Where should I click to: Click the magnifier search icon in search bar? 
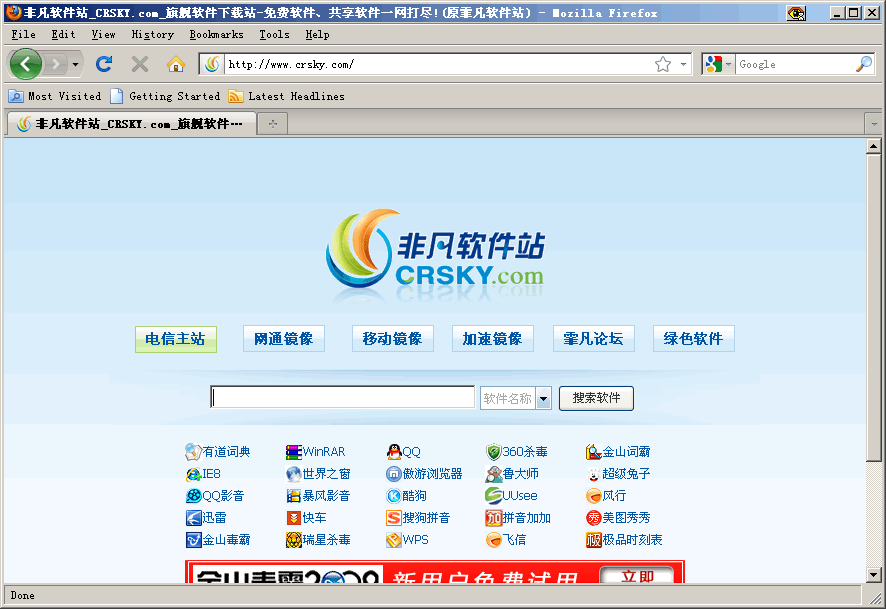coord(864,64)
